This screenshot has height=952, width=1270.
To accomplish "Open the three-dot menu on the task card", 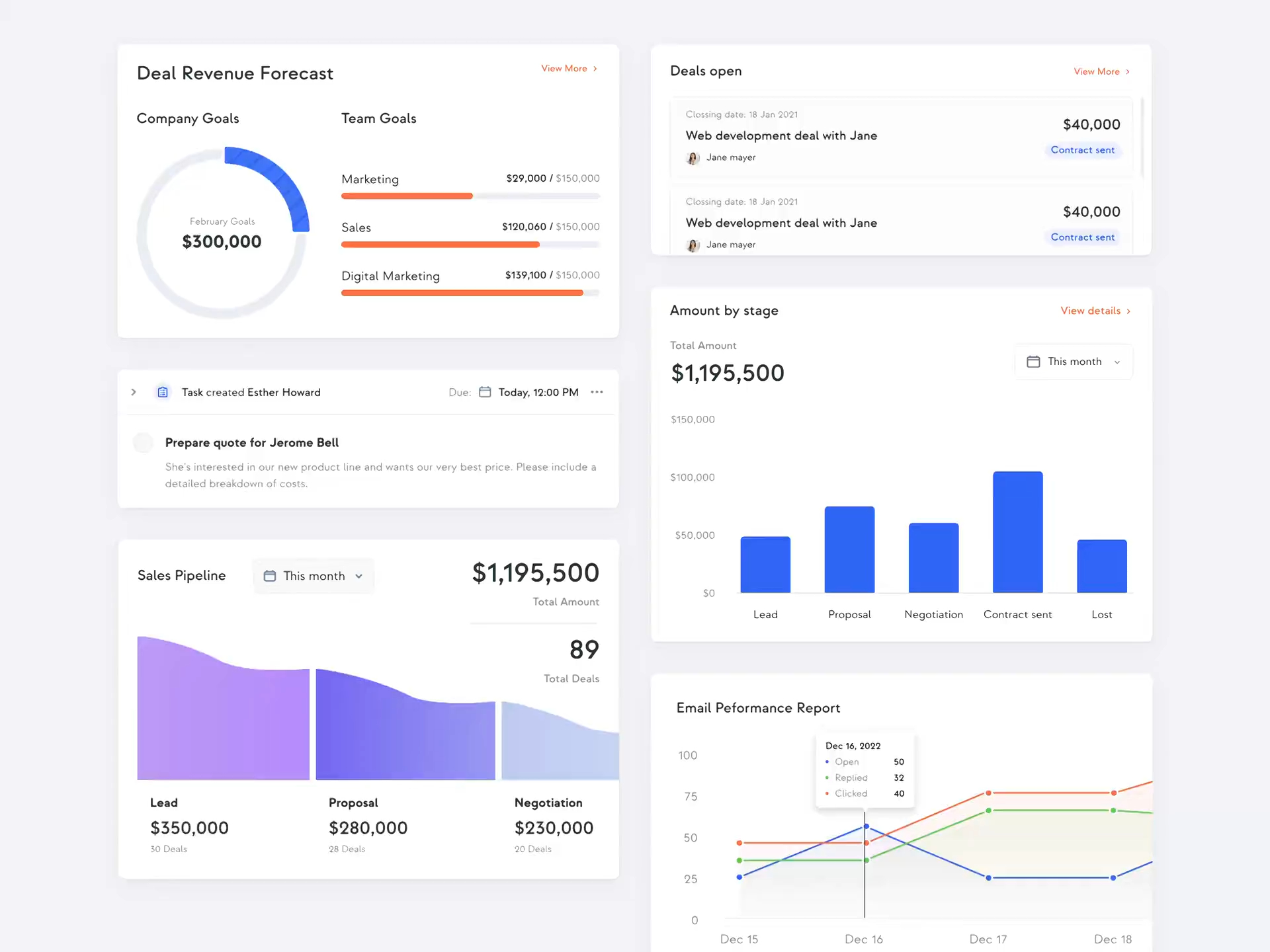I will 597,392.
